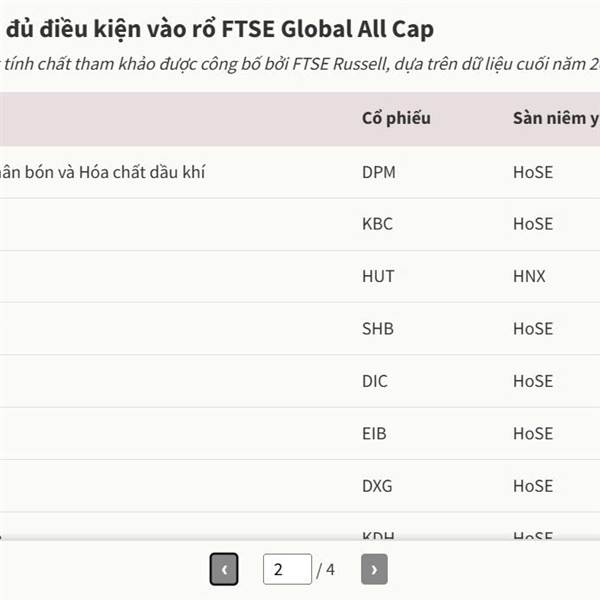This screenshot has width=600, height=600.
Task: Click the Cổ phiếu column header
Action: [396, 118]
